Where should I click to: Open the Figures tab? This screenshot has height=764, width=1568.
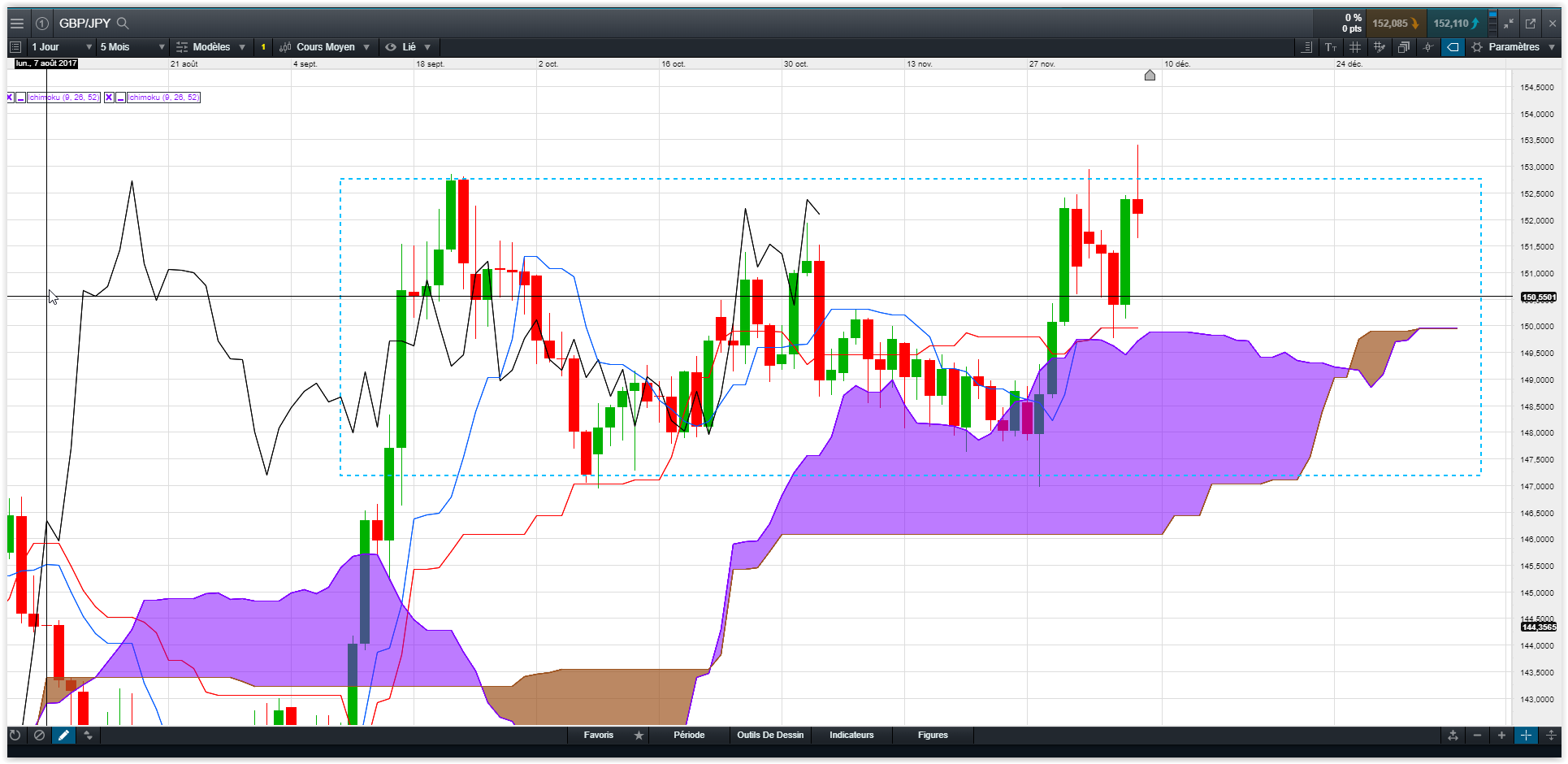[933, 736]
